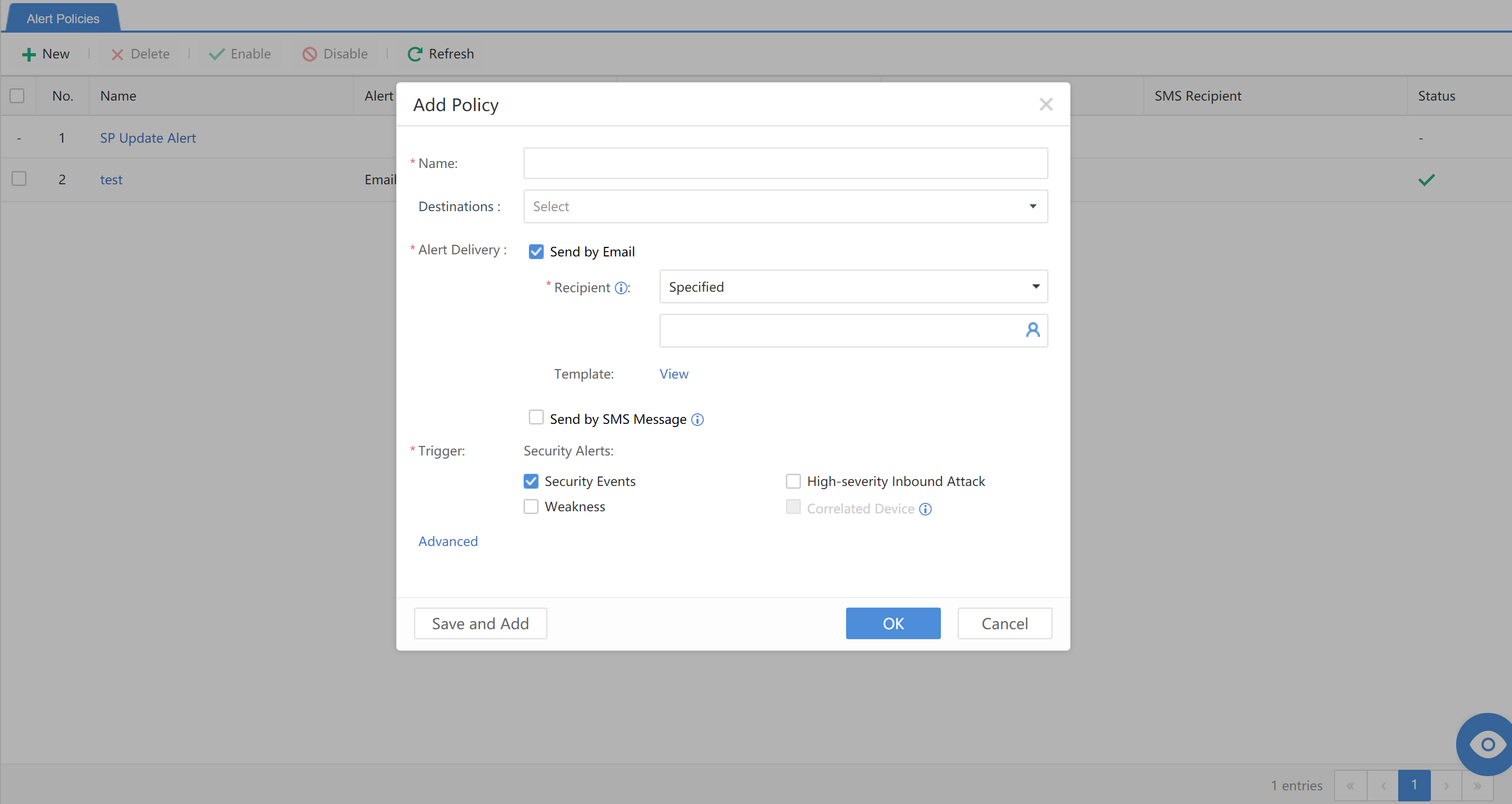1512x804 pixels.
Task: Uncheck the Send by Email checkbox
Action: pyautogui.click(x=536, y=252)
